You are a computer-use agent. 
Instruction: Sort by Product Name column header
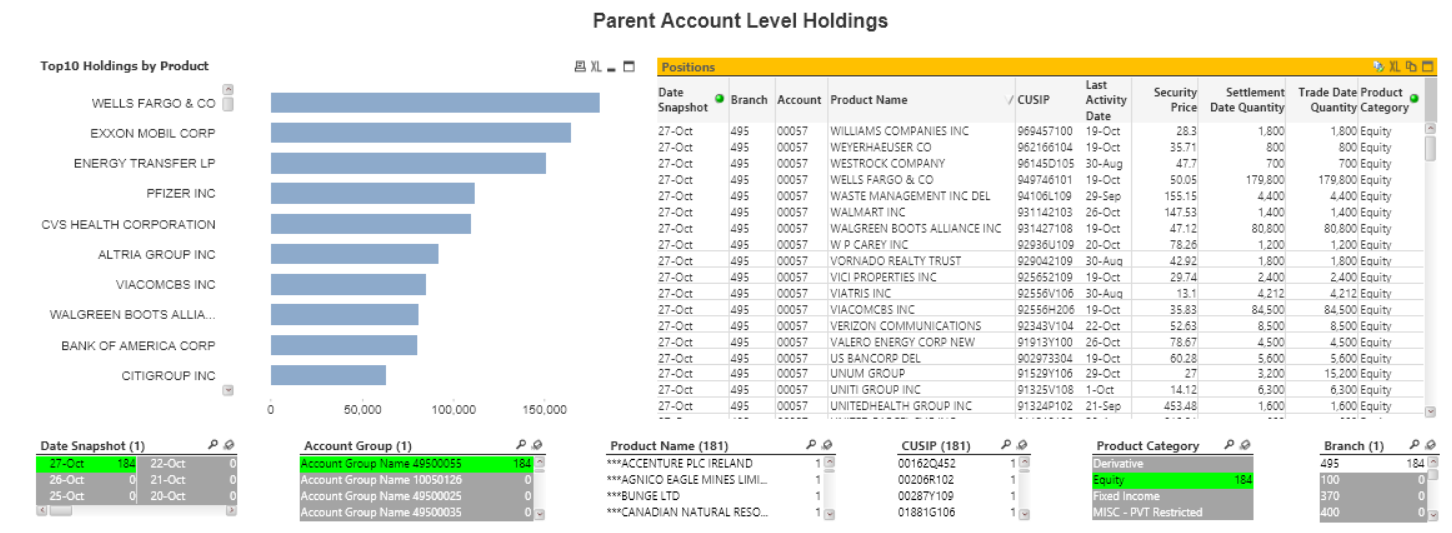[868, 100]
